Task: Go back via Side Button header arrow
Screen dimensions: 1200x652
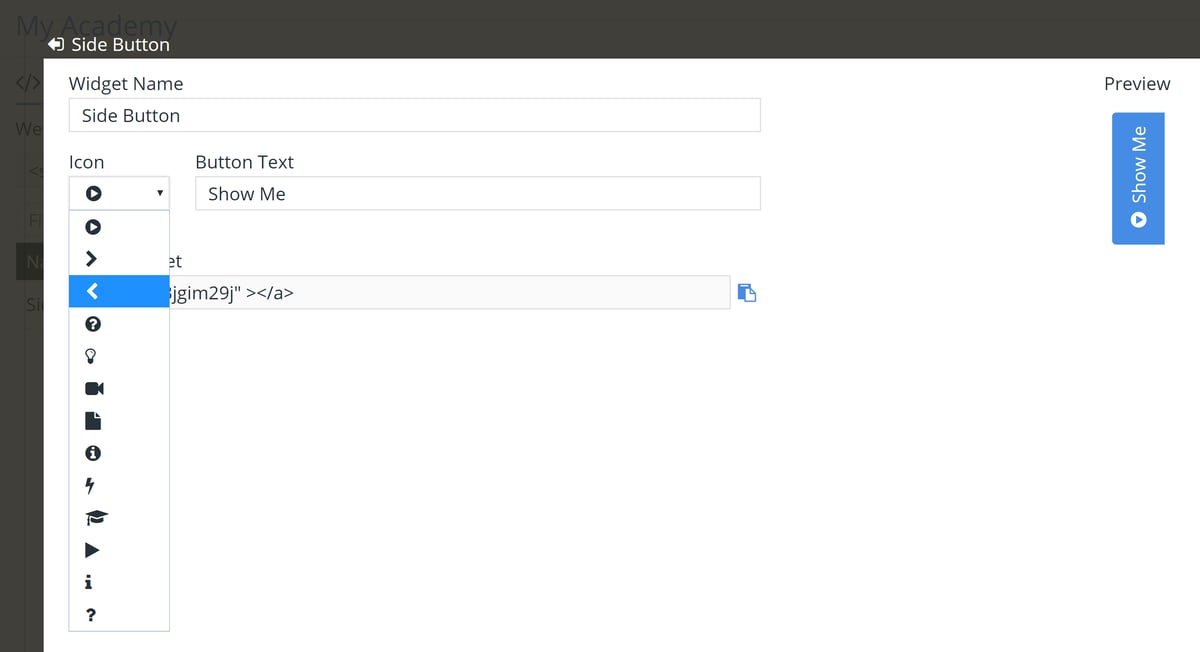Action: (56, 44)
